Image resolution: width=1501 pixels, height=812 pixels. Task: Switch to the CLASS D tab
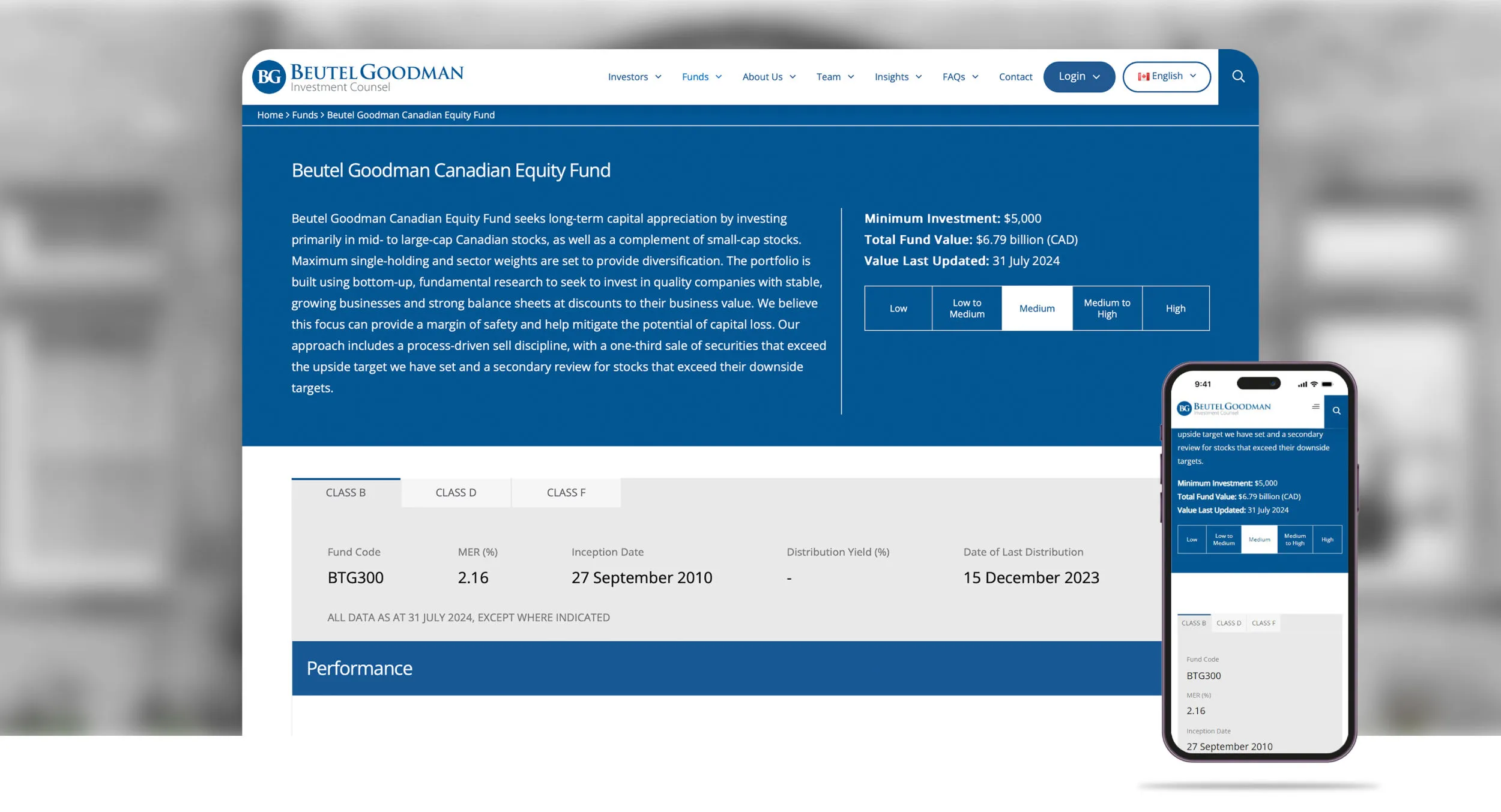tap(456, 493)
